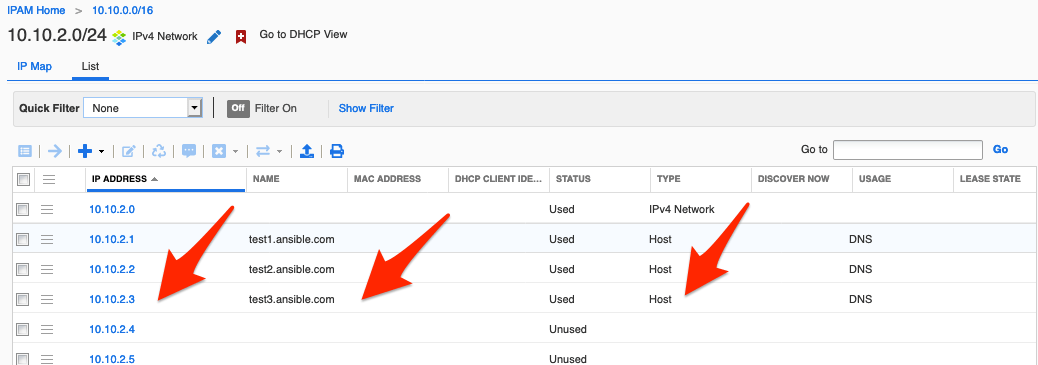Click the right arrow toolbar icon

click(55, 151)
